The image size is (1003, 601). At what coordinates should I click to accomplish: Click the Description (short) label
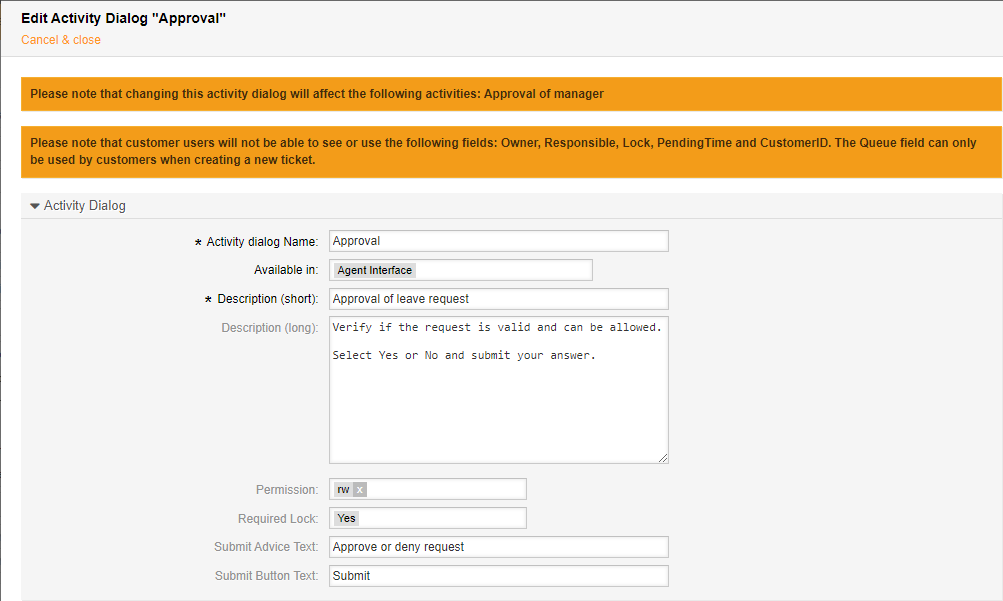coord(267,299)
